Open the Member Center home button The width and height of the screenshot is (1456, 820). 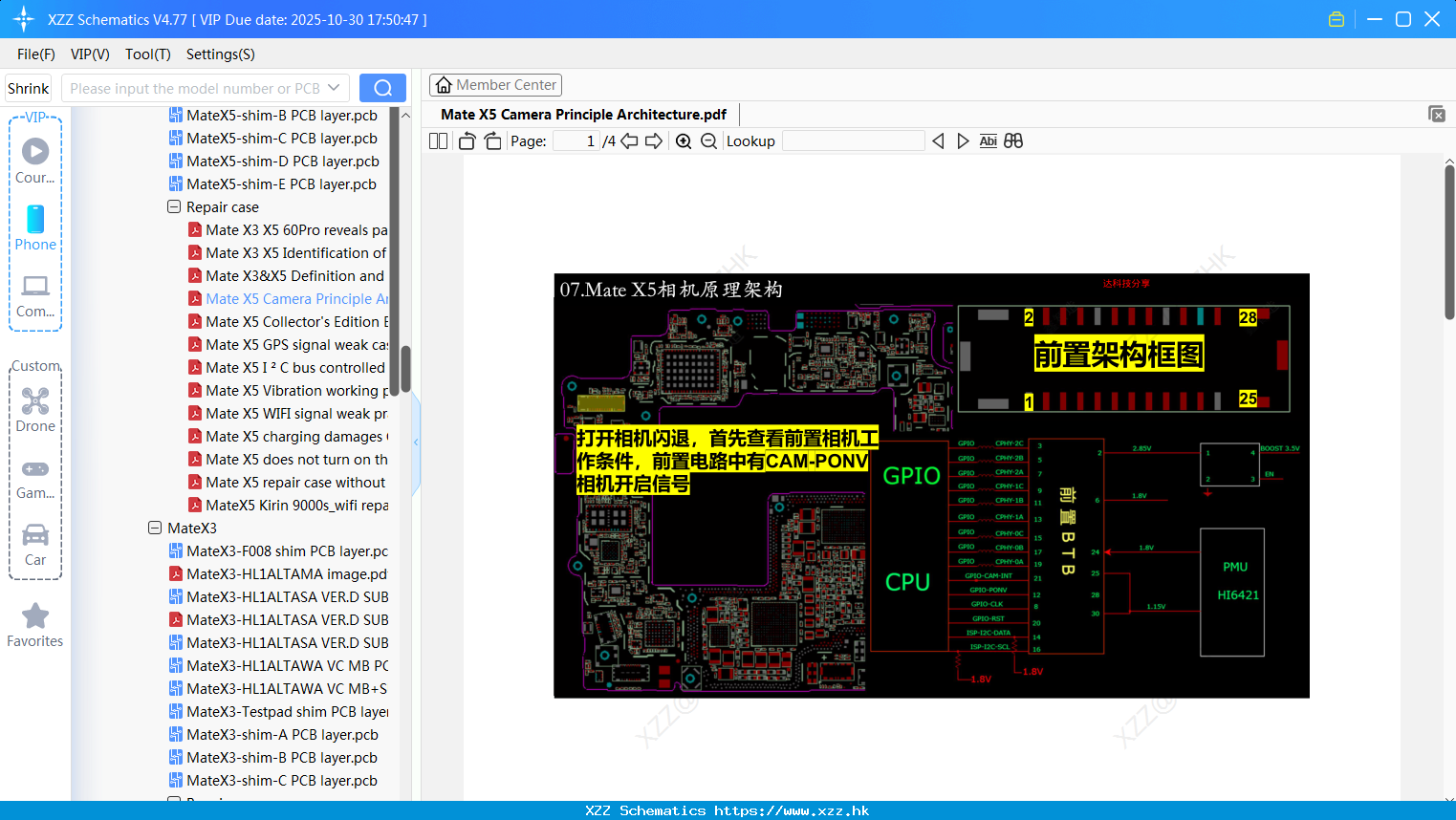pyautogui.click(x=495, y=85)
